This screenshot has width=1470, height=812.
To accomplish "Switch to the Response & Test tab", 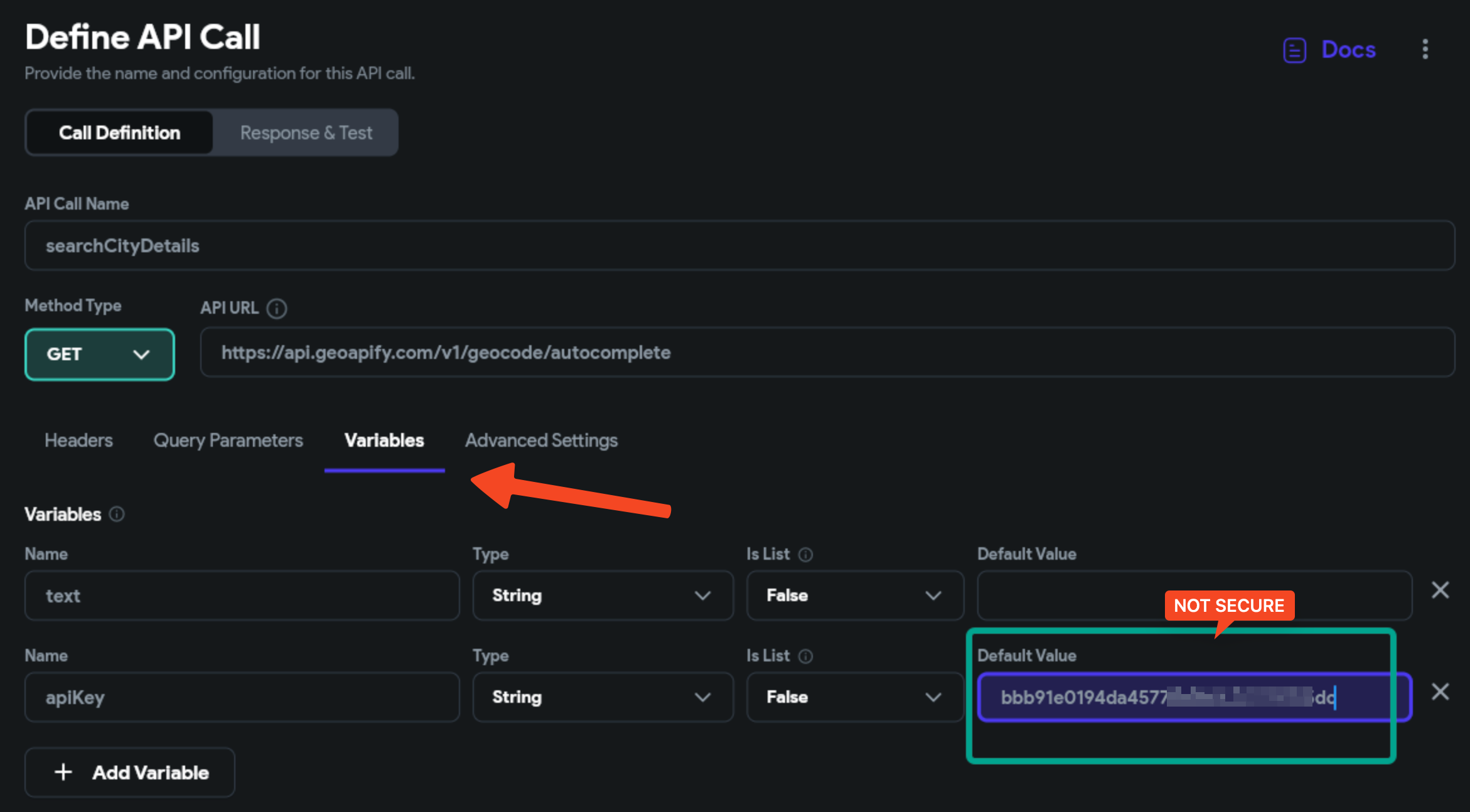I will click(306, 133).
